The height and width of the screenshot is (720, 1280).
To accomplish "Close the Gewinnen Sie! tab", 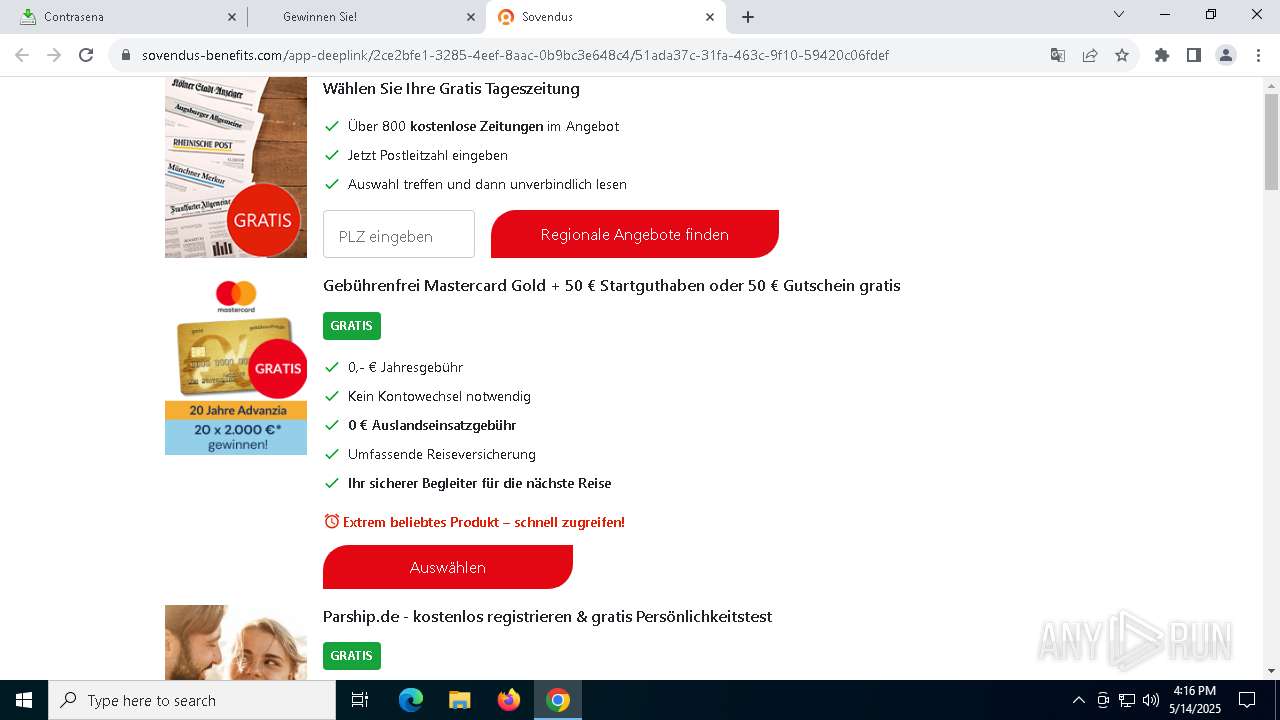I will (x=471, y=17).
